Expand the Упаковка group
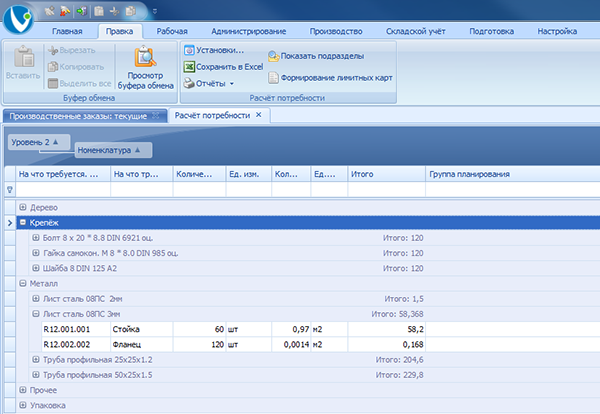This screenshot has width=600, height=414. tap(23, 405)
